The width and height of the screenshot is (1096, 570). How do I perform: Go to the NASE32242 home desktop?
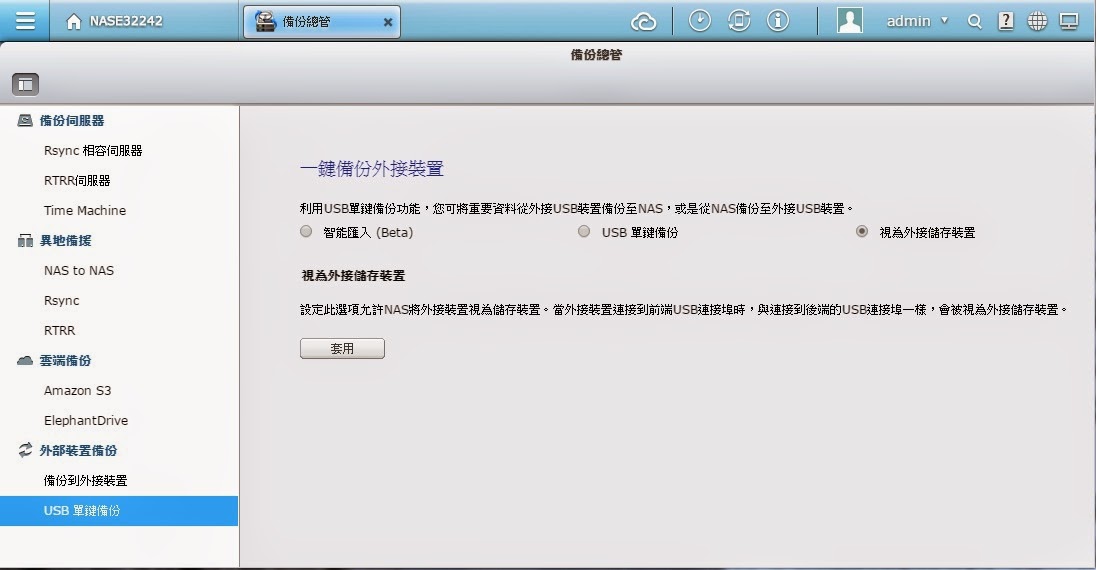coord(114,22)
